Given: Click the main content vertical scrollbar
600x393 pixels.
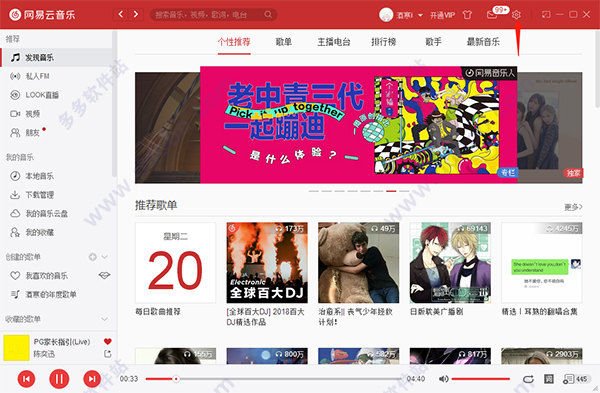Looking at the screenshot, I should click(x=597, y=69).
